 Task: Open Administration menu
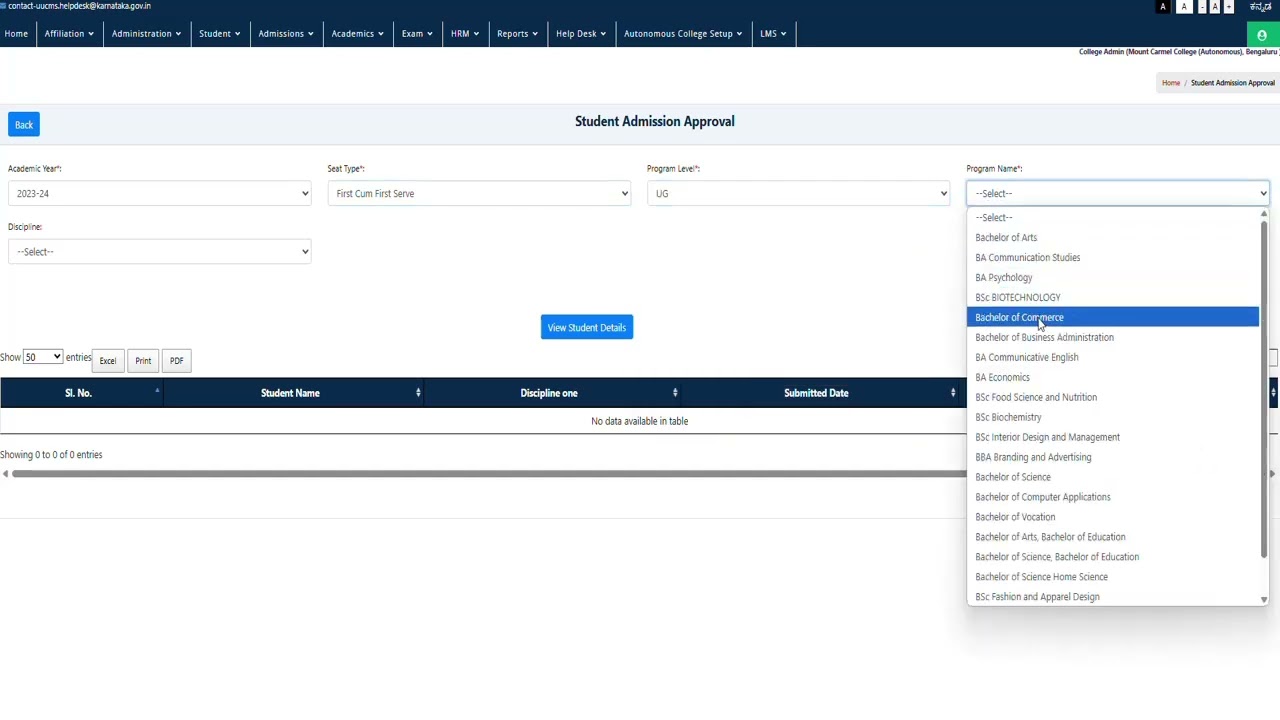pos(146,34)
